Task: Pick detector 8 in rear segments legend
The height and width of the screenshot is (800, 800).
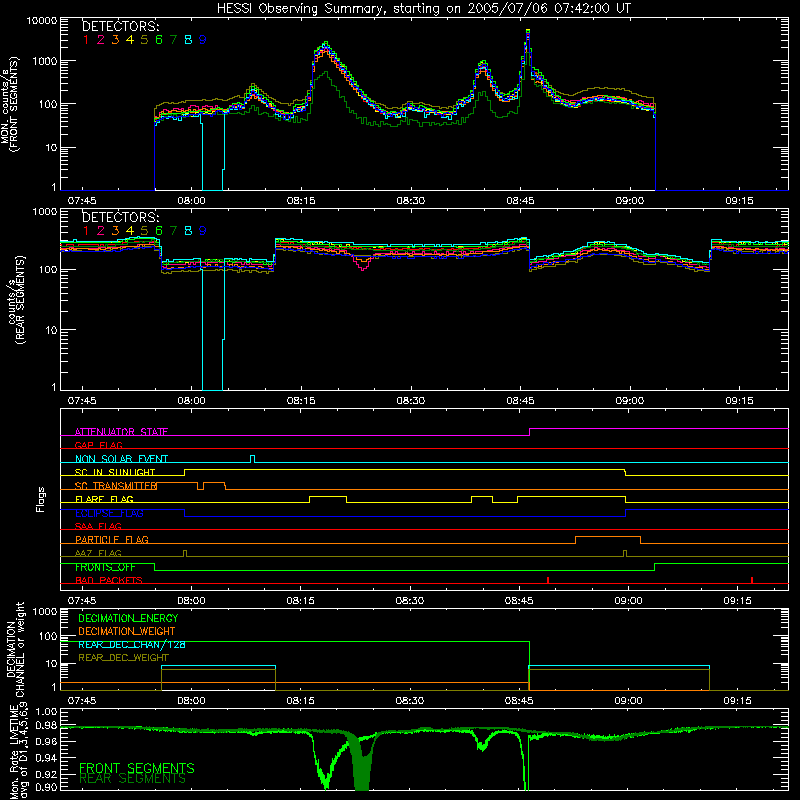Action: click(x=188, y=231)
